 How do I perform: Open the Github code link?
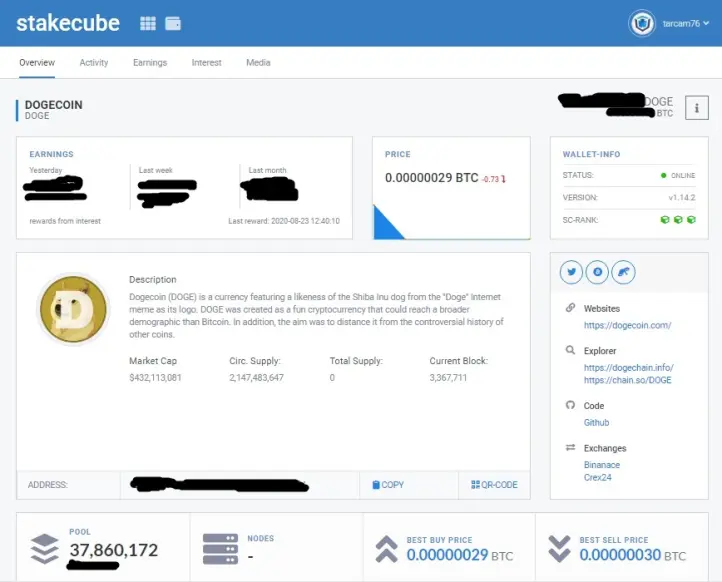click(596, 423)
